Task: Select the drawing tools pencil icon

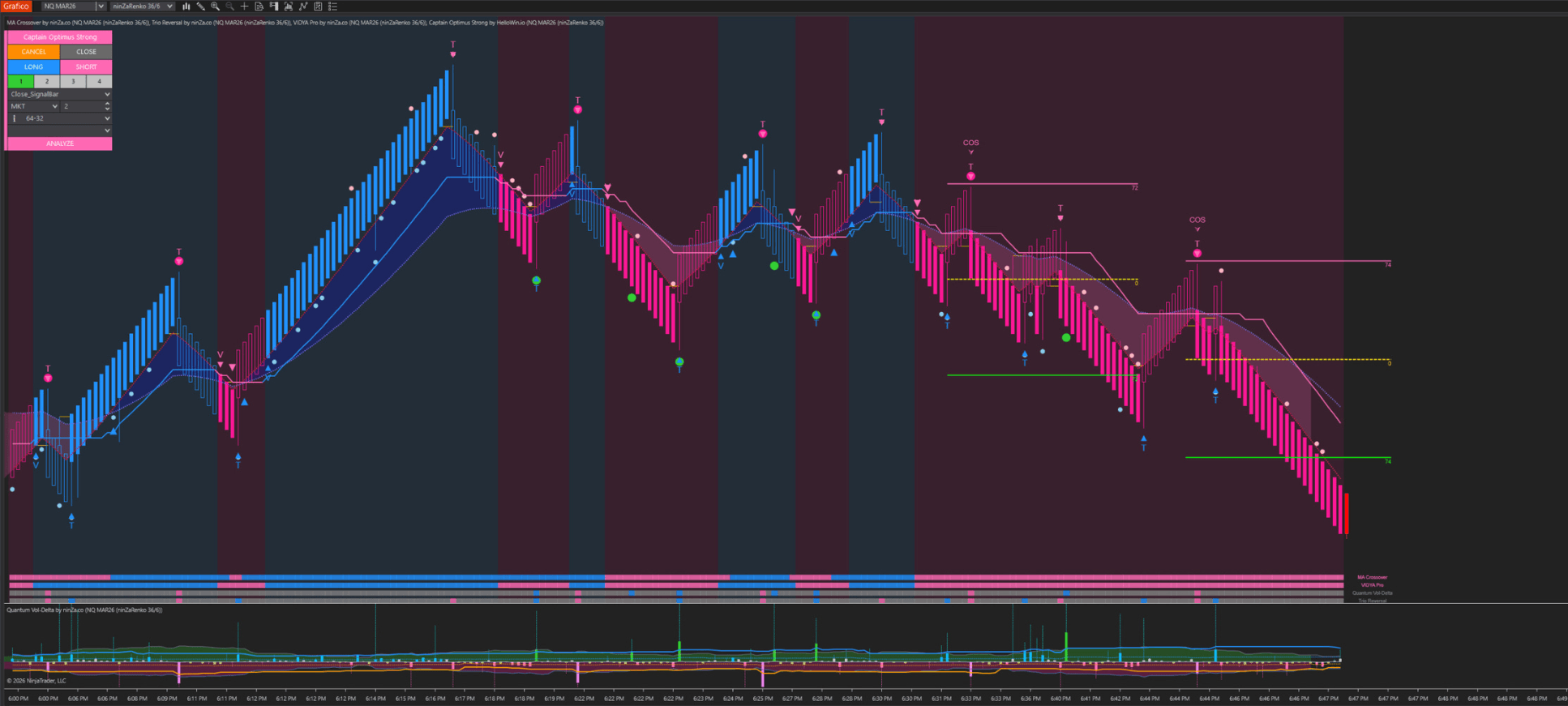Action: [x=200, y=6]
